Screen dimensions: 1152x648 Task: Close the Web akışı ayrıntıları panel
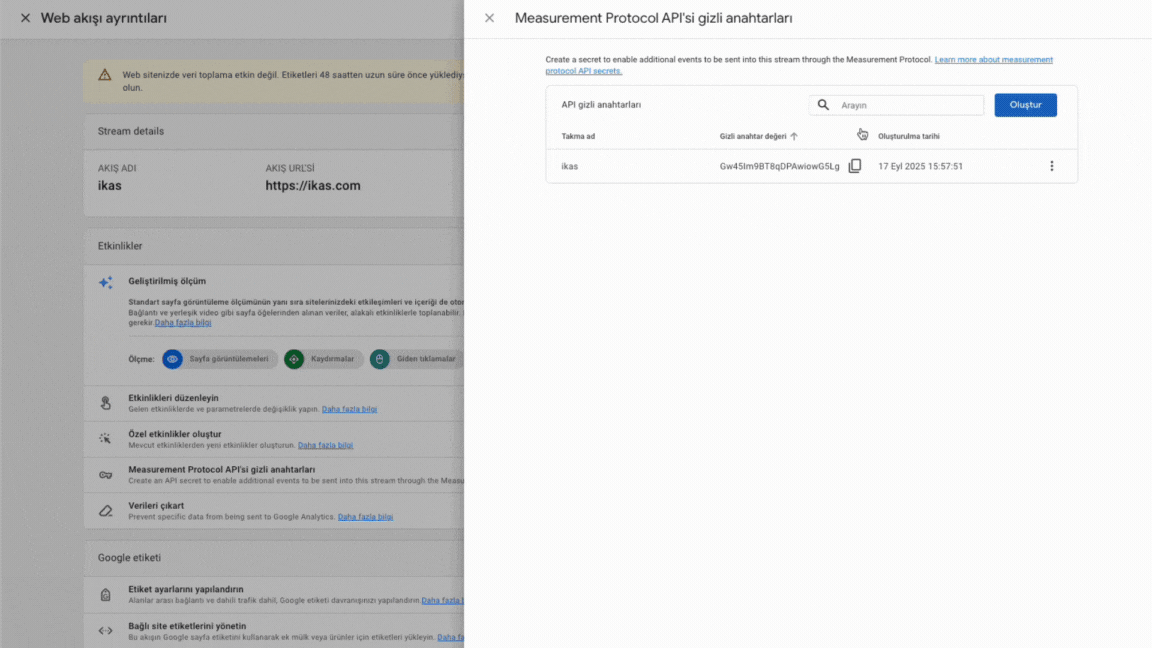pyautogui.click(x=25, y=18)
